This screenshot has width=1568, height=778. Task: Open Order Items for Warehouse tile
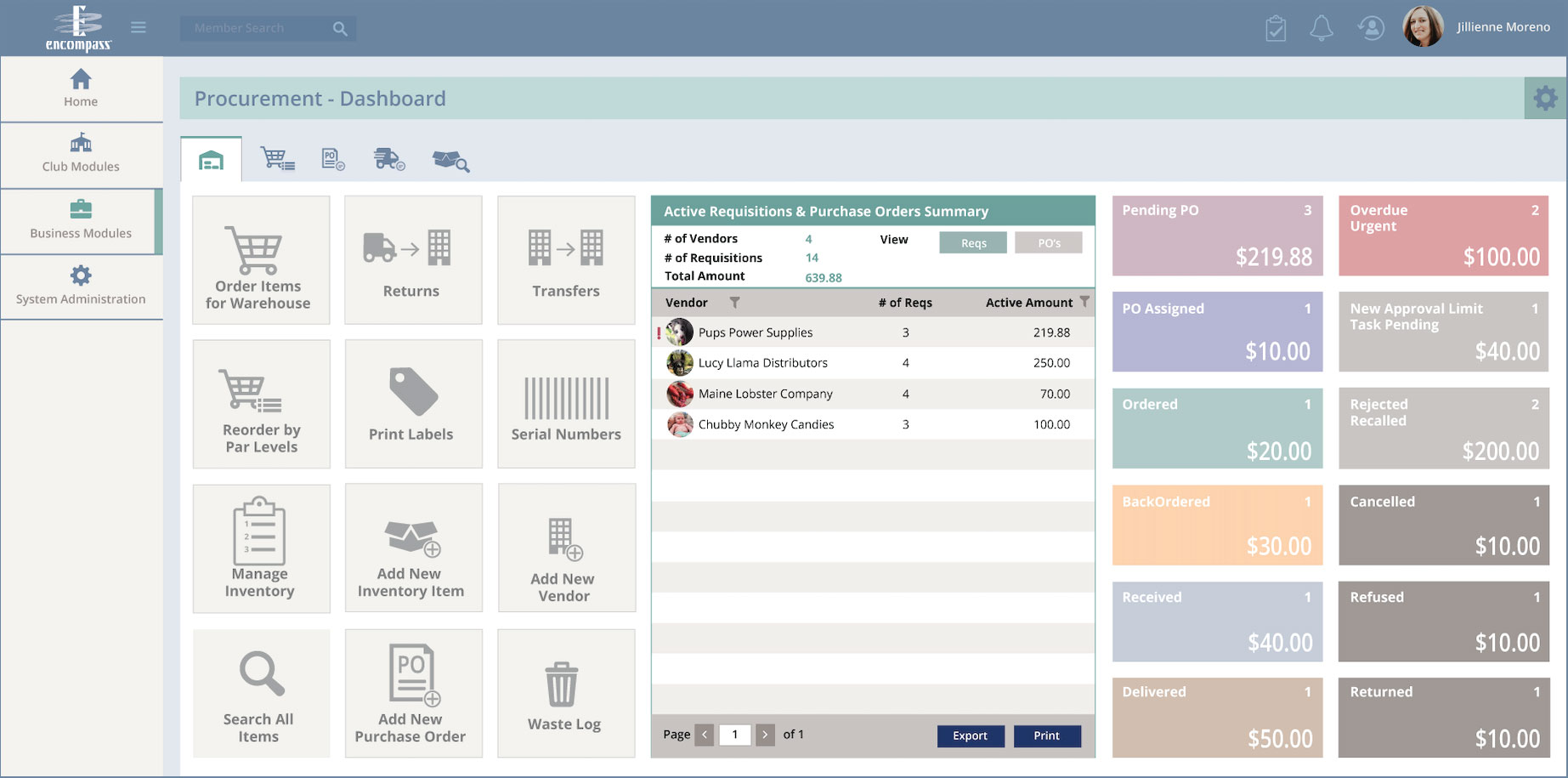pos(261,260)
